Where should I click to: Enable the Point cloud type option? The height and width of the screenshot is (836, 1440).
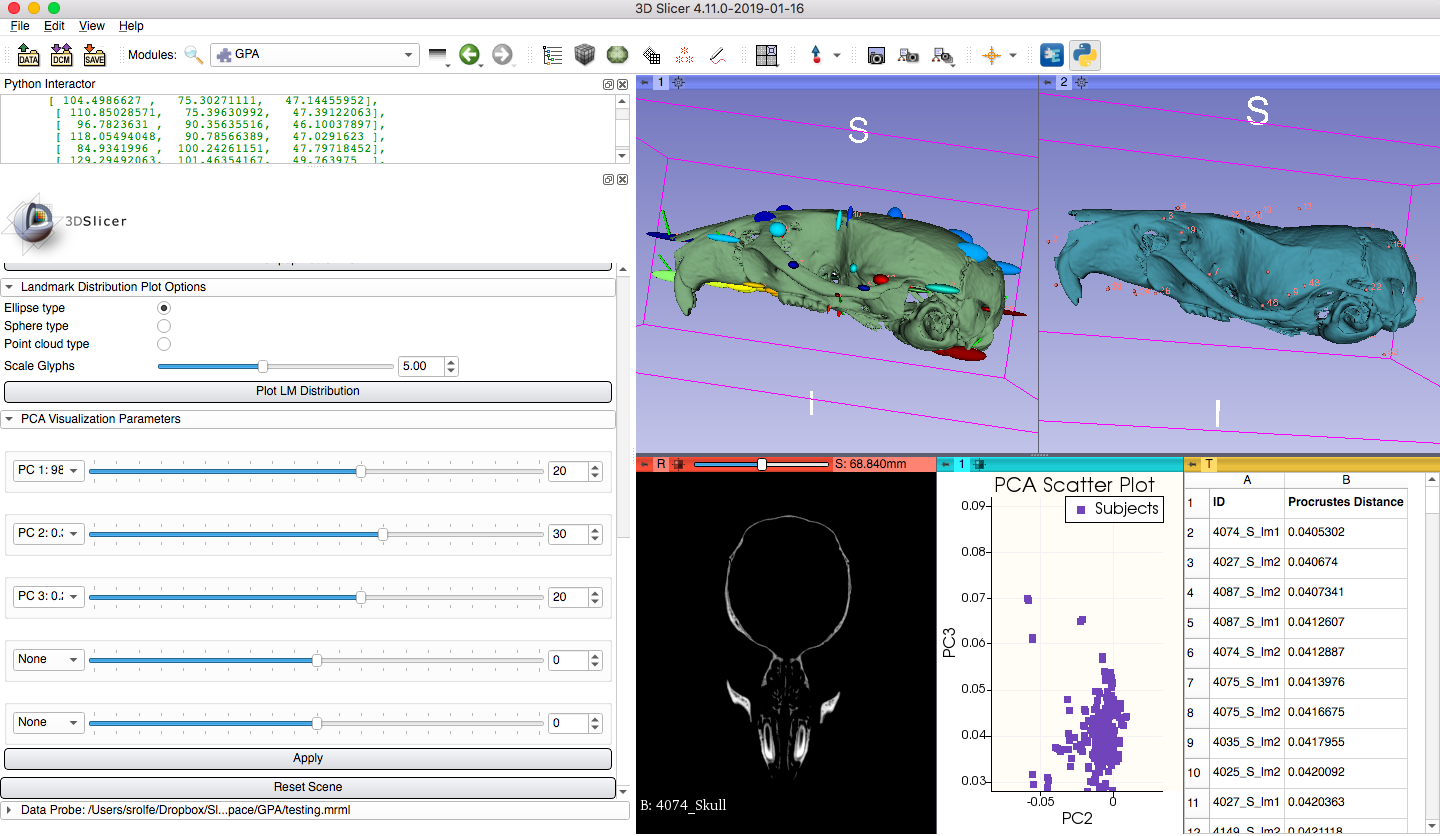point(163,344)
